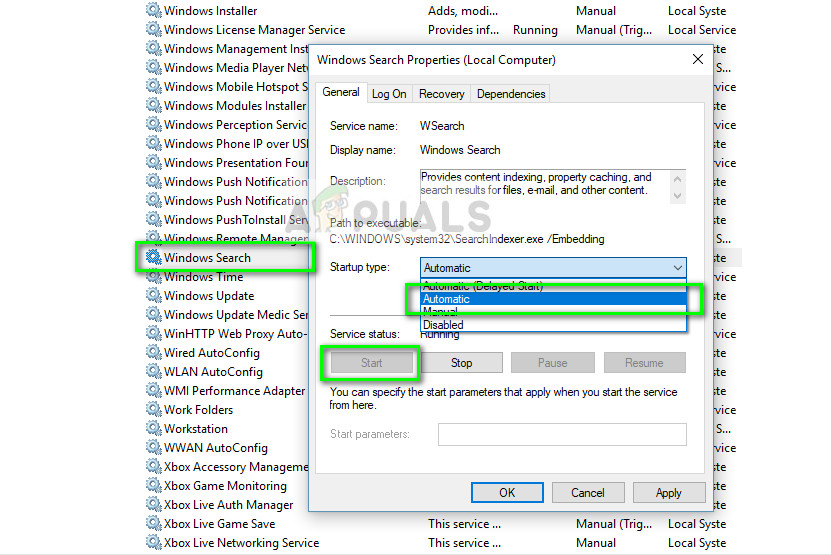This screenshot has height=555, width=831.
Task: Close the Windows Search Properties dialog
Action: pos(697,59)
